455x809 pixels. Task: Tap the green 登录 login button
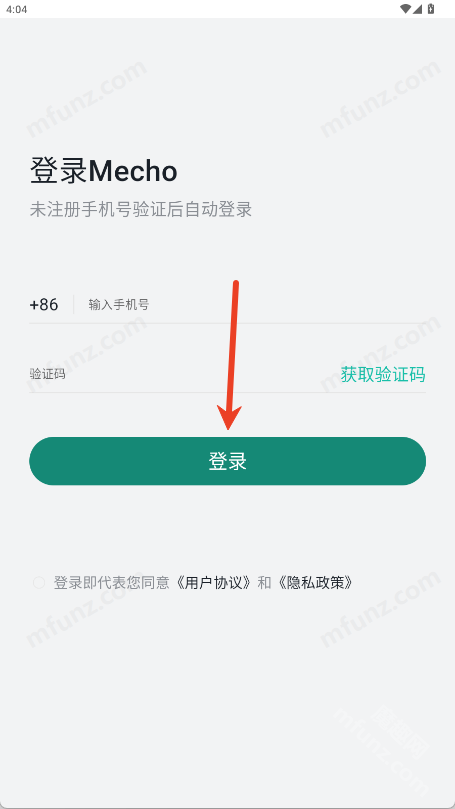pyautogui.click(x=228, y=461)
